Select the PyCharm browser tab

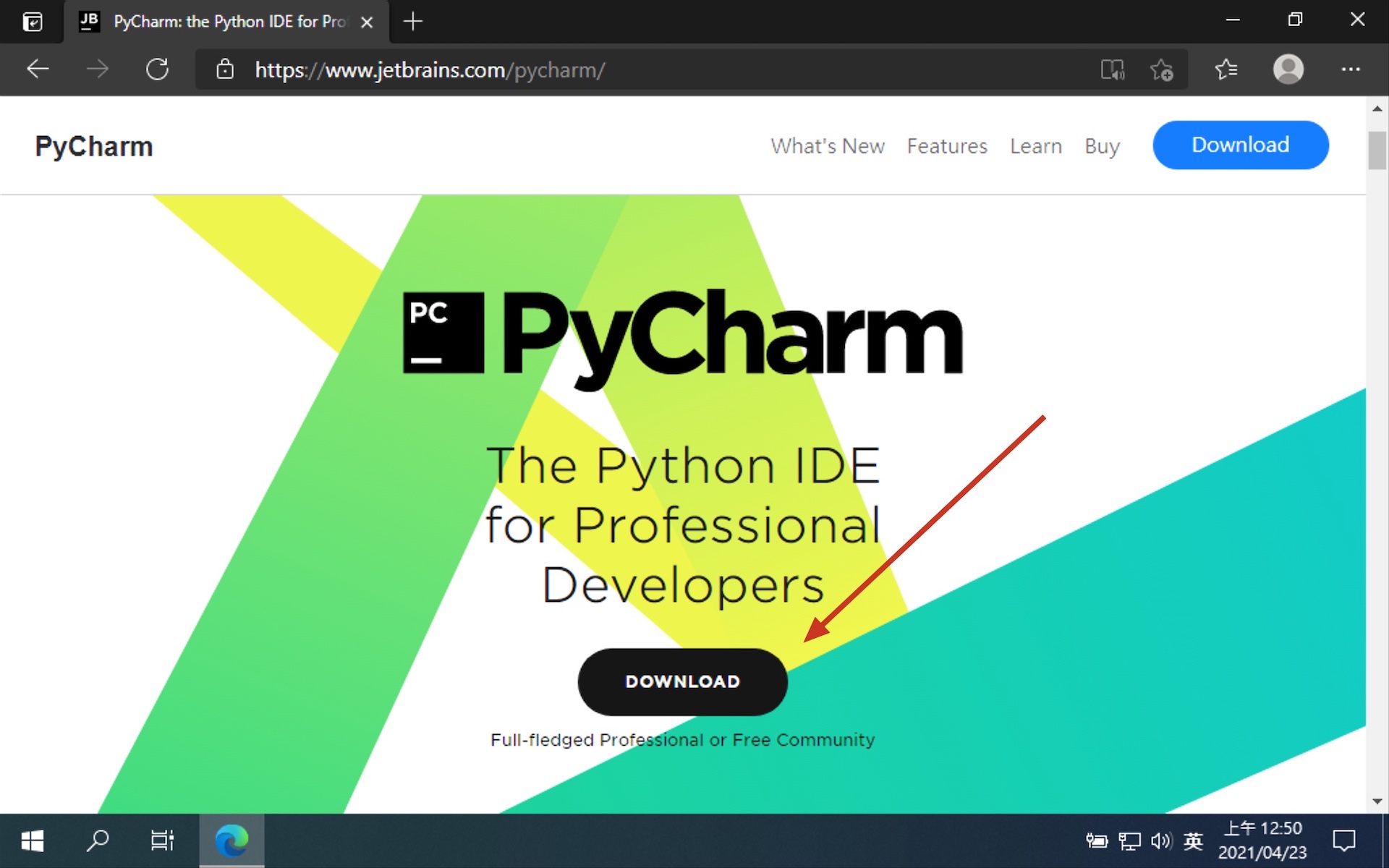click(227, 22)
